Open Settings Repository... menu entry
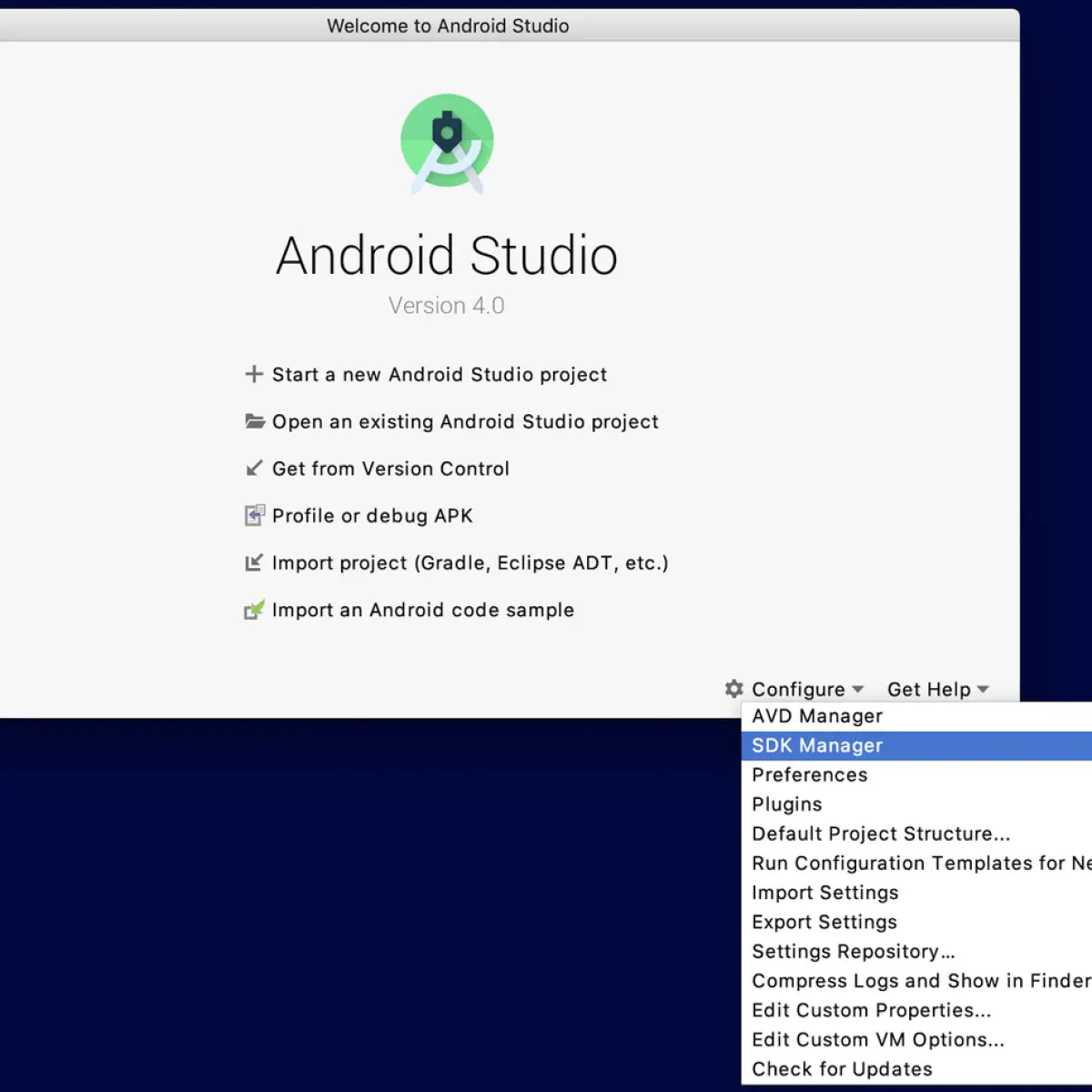Screen dimensions: 1092x1092 (x=916, y=951)
